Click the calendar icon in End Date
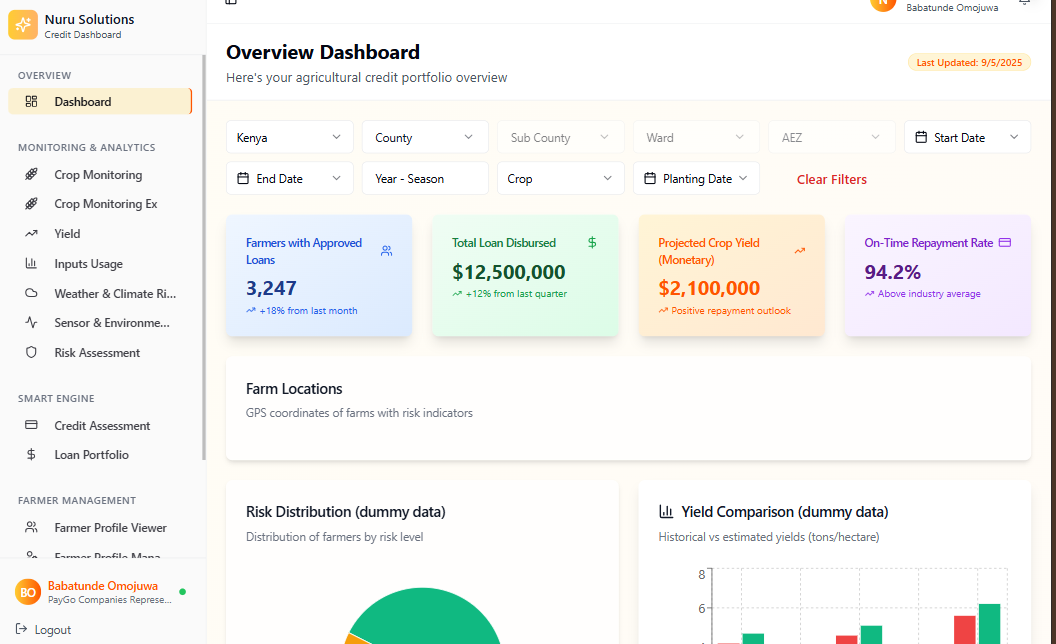Screen dimensions: 1056x644 coord(243,179)
